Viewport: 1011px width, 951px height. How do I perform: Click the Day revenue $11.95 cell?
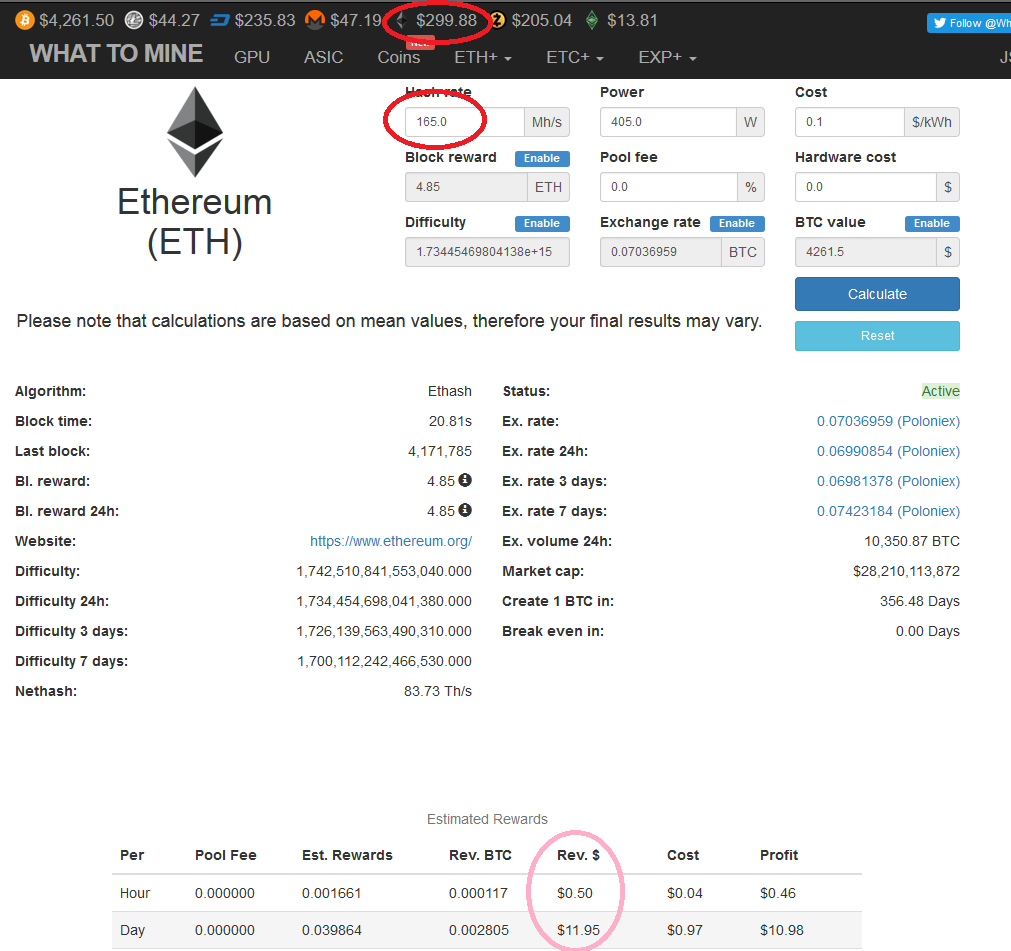tap(578, 930)
